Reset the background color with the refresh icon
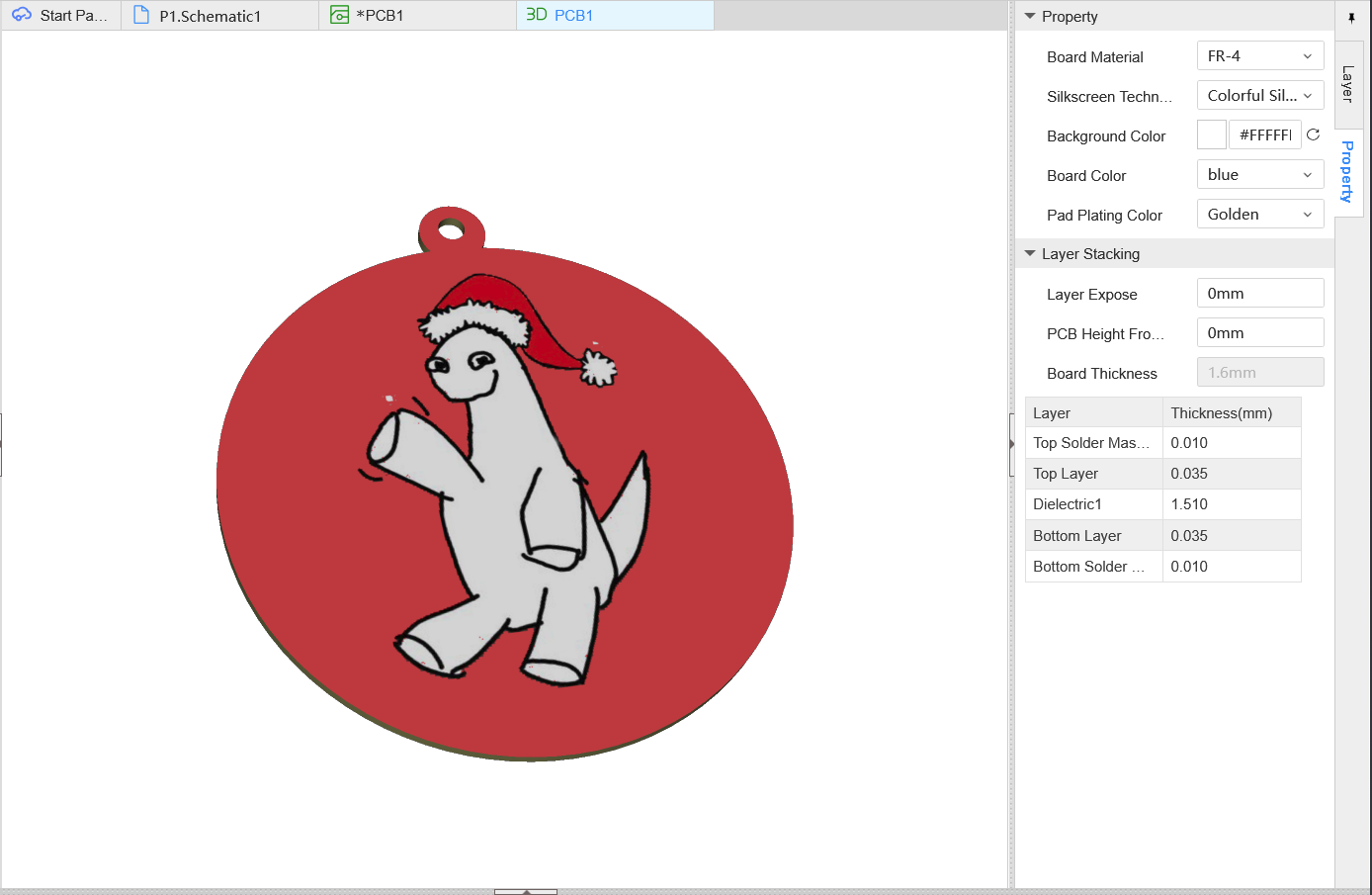This screenshot has height=895, width=1372. [x=1313, y=134]
